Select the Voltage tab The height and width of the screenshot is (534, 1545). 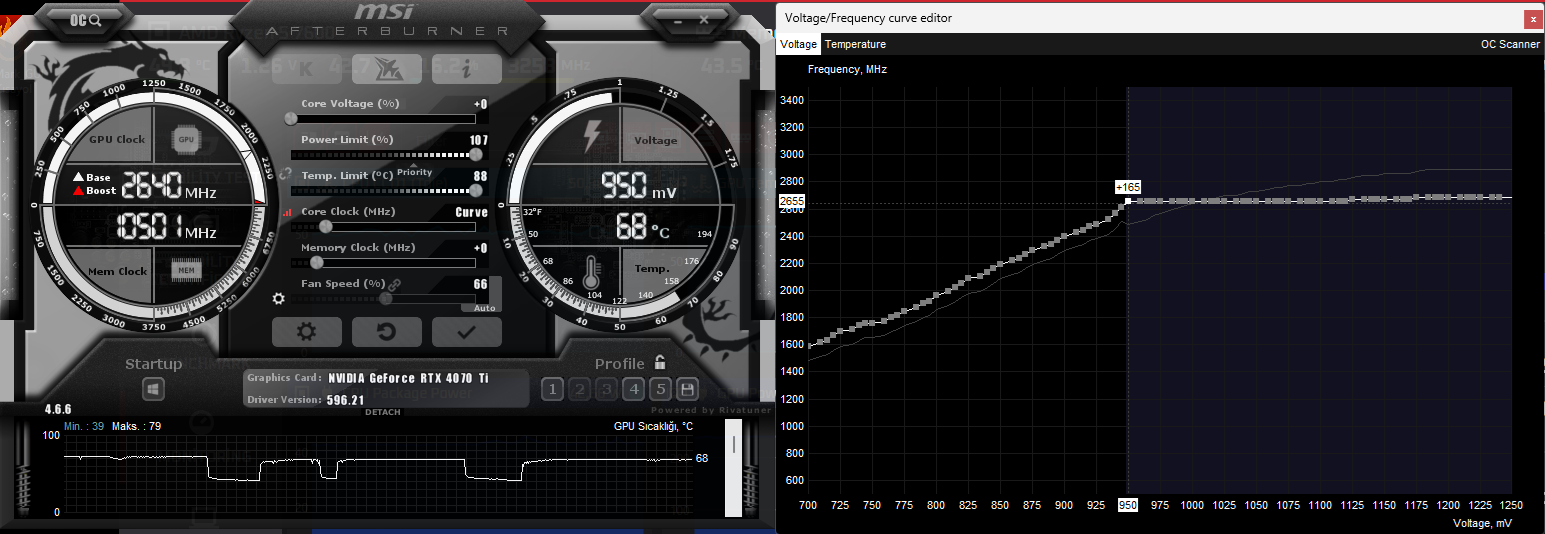coord(799,44)
